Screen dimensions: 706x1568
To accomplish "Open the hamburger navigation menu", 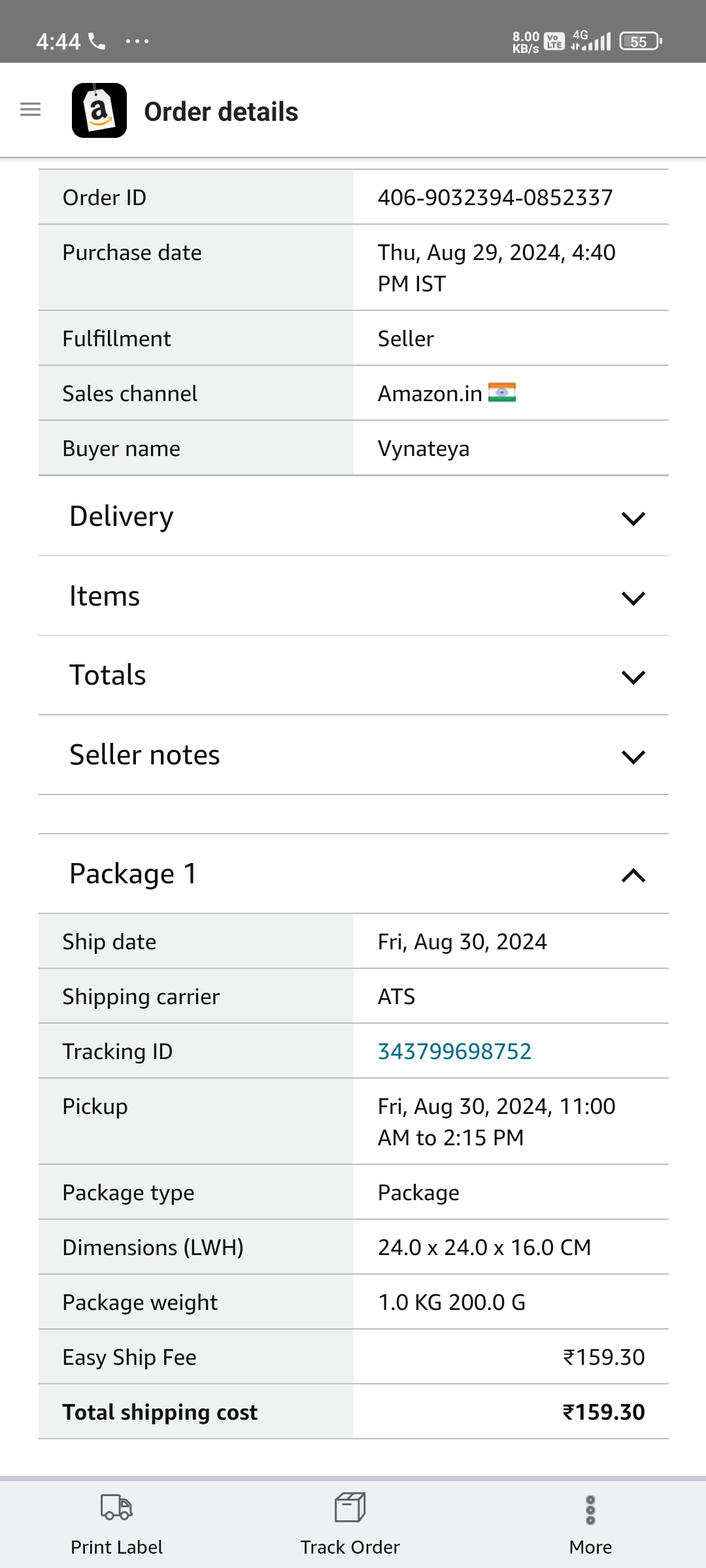I will 31,110.
